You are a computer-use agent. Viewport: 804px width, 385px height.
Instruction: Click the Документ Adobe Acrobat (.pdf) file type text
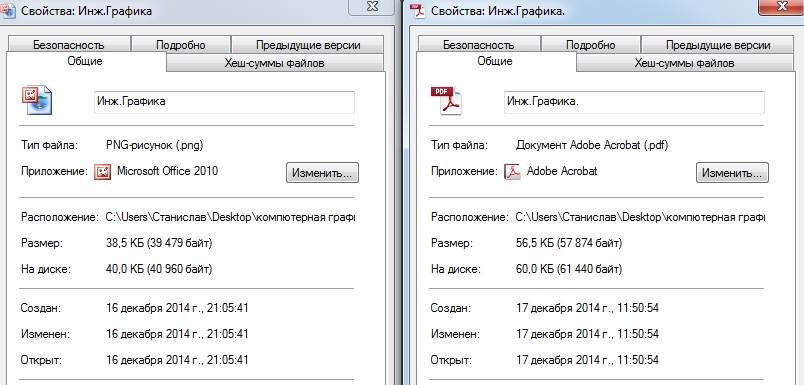[x=592, y=145]
